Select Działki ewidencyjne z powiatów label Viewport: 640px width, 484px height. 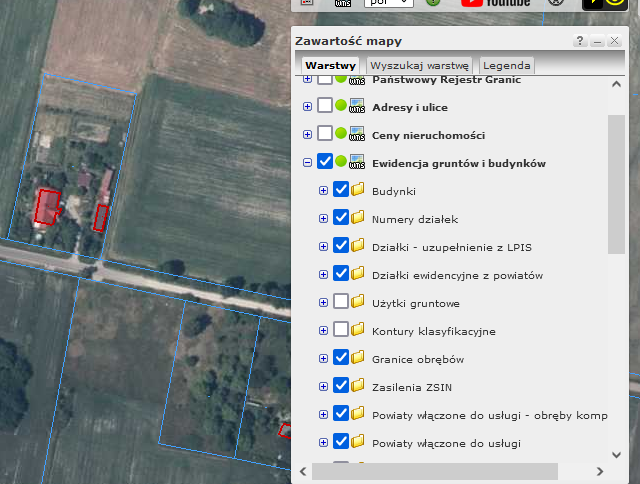(456, 275)
